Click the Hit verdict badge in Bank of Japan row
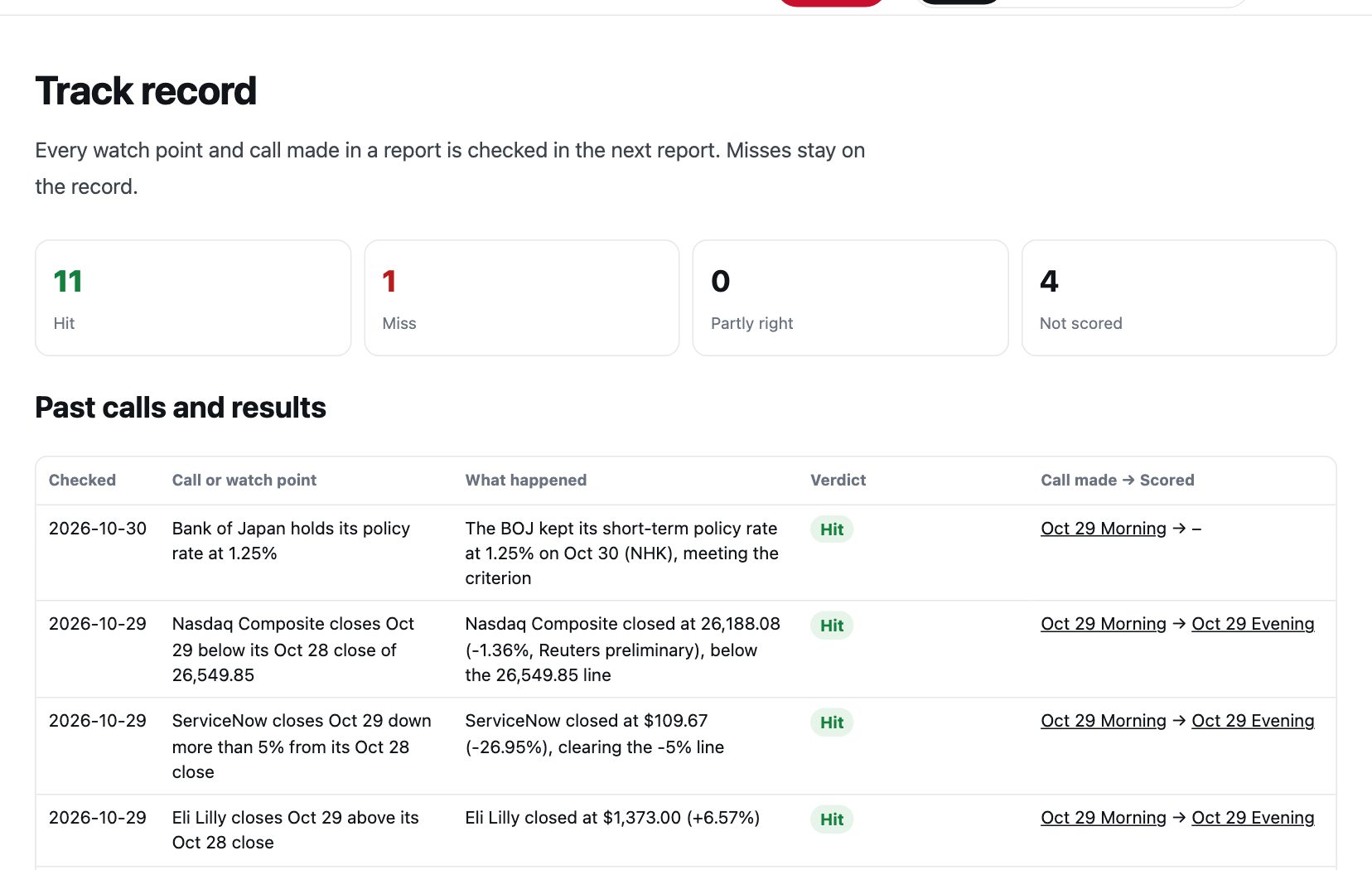1372x870 pixels. pyautogui.click(x=832, y=529)
